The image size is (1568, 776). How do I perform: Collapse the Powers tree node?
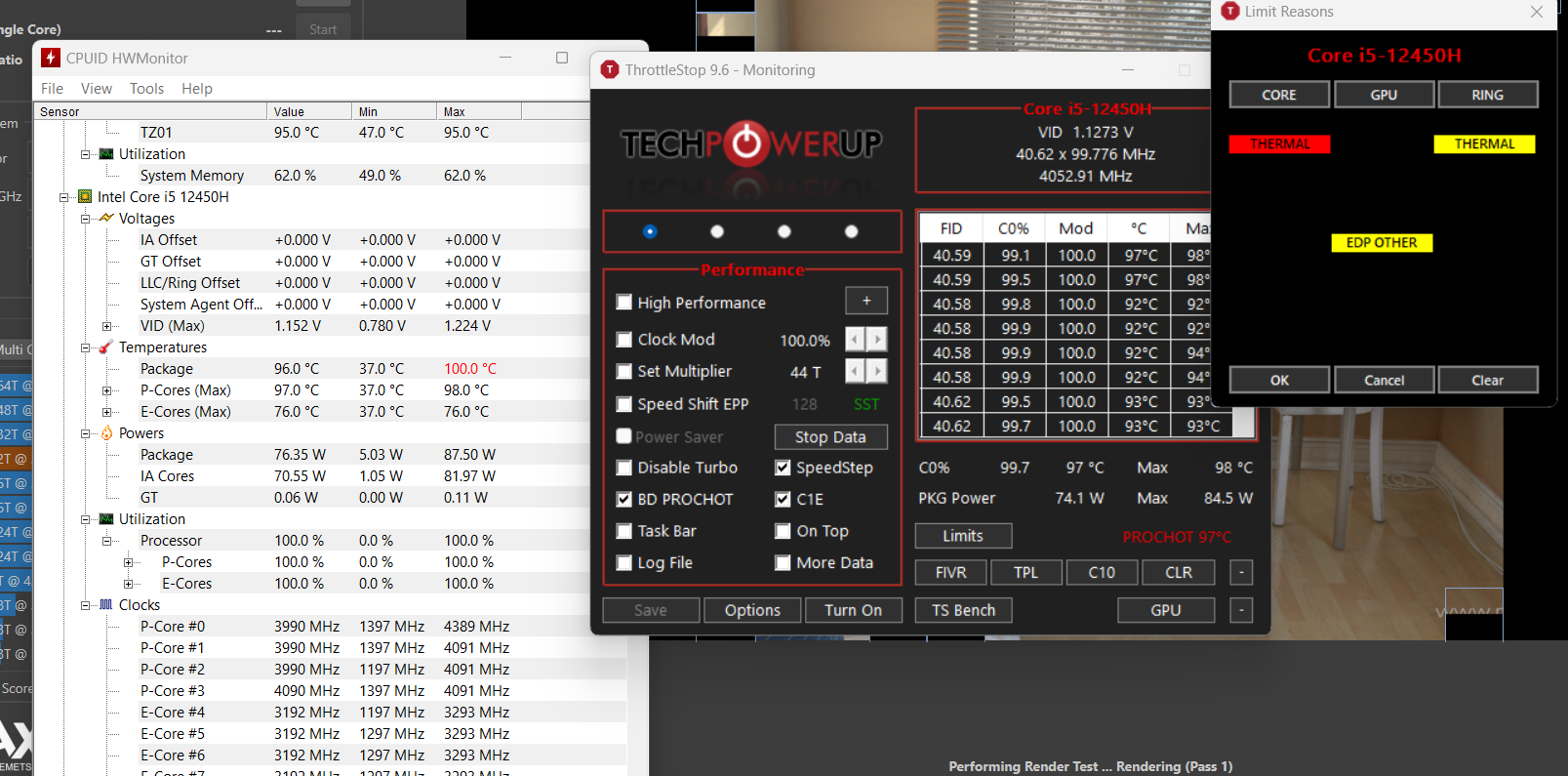click(x=85, y=433)
